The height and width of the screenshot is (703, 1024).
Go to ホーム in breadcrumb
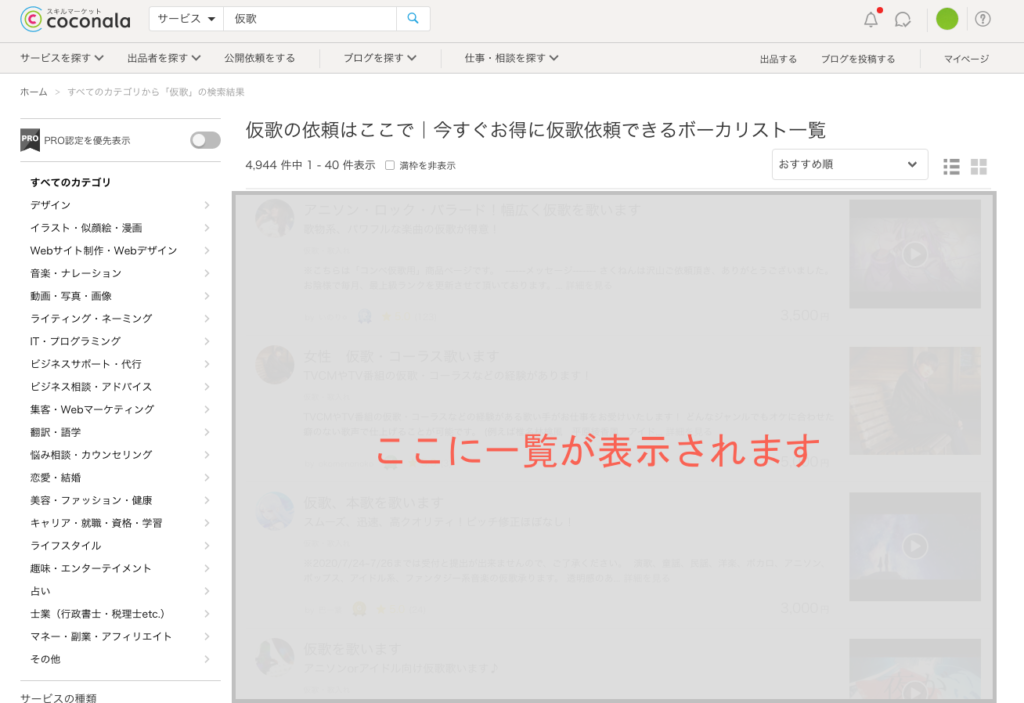[33, 92]
